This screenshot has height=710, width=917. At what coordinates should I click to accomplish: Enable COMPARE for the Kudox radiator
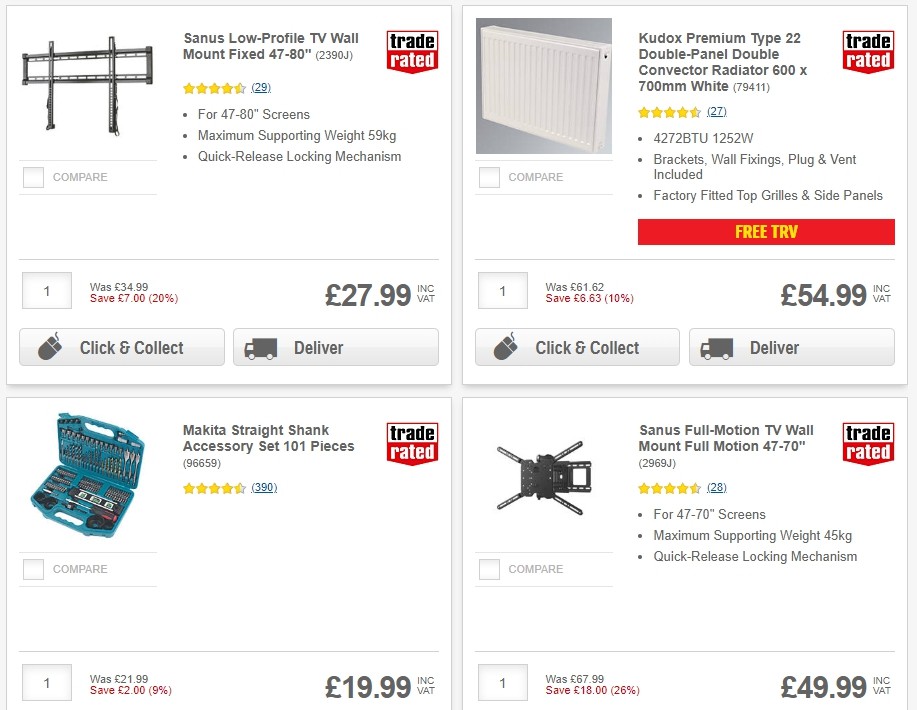[x=489, y=177]
